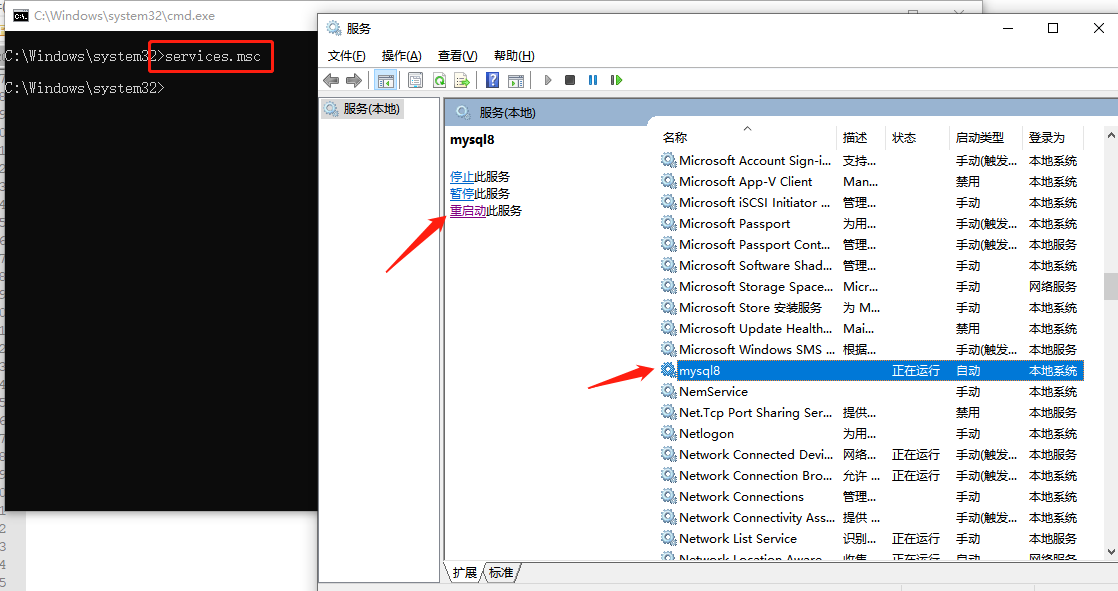Open the Properties toolbar icon
Viewport: 1118px width, 591px height.
point(416,81)
